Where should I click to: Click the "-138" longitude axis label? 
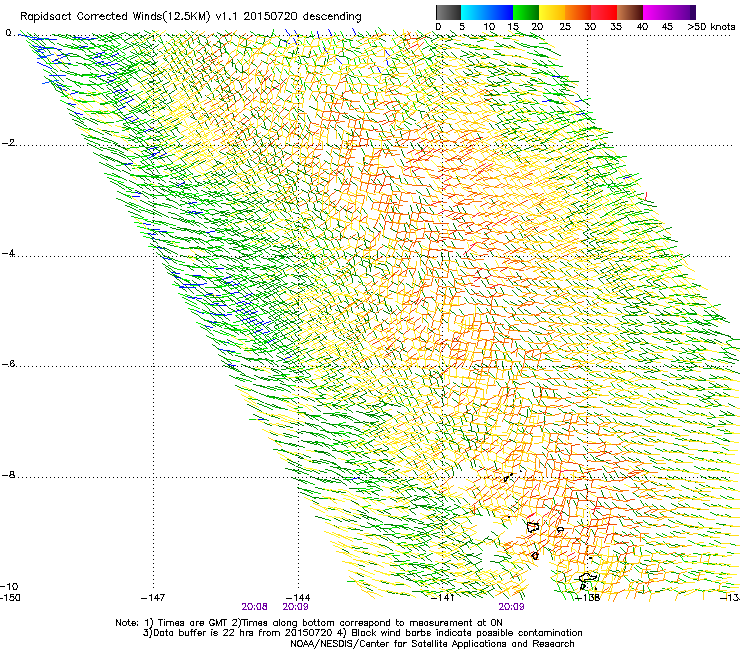[x=588, y=598]
